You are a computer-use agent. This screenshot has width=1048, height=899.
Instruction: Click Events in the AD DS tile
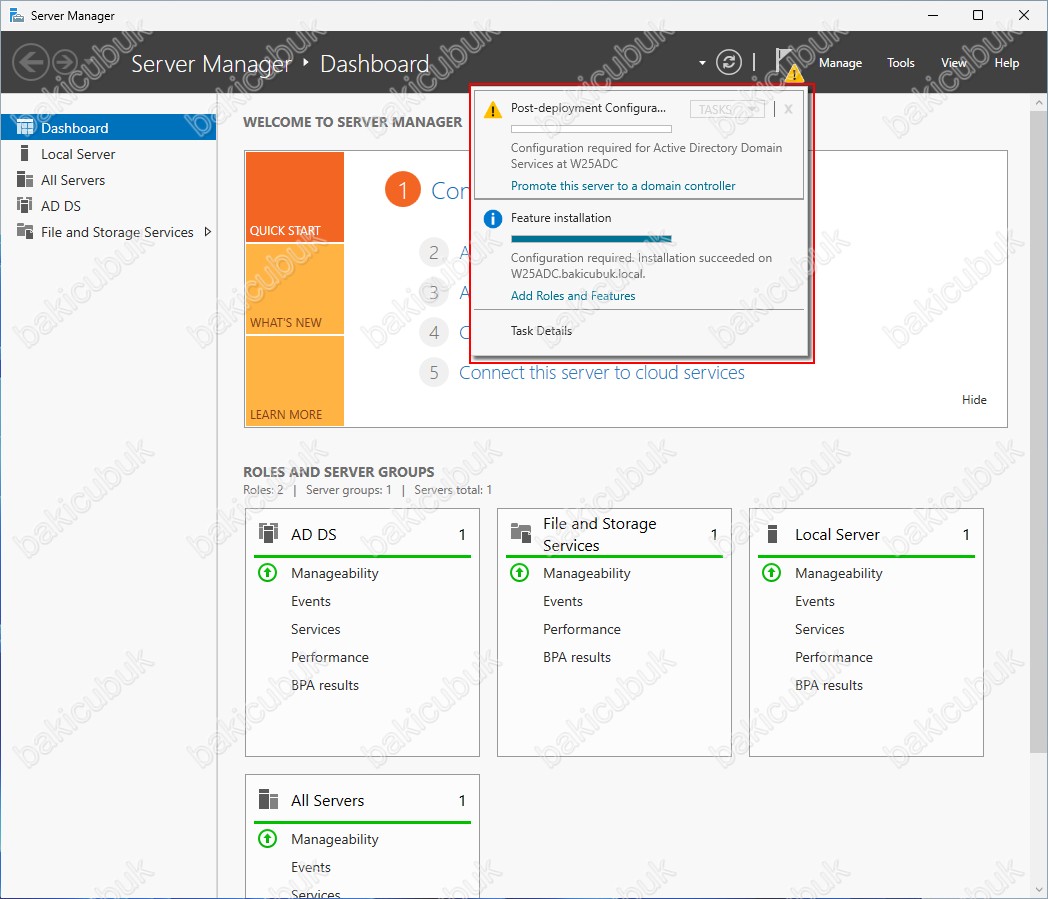pos(311,601)
